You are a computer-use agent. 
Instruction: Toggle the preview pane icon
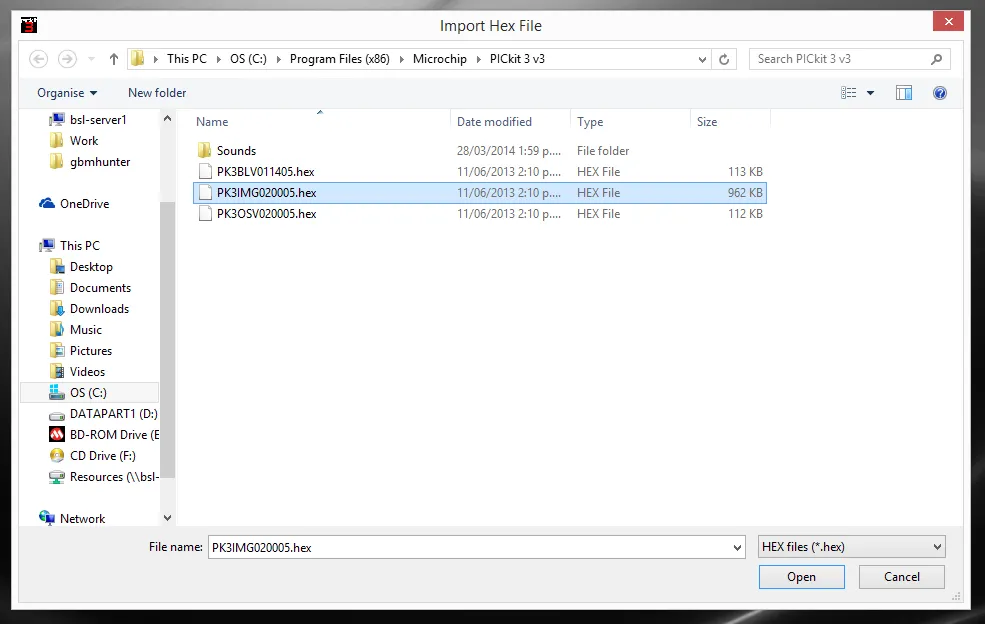click(x=904, y=93)
